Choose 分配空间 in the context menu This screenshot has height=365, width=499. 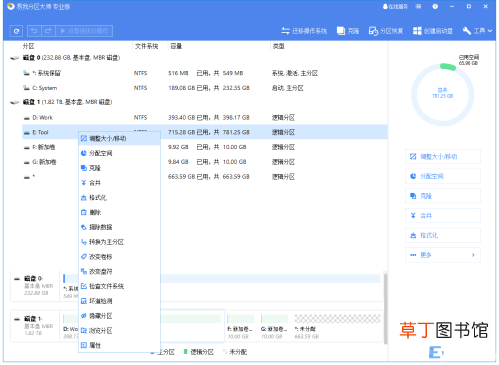pyautogui.click(x=119, y=153)
